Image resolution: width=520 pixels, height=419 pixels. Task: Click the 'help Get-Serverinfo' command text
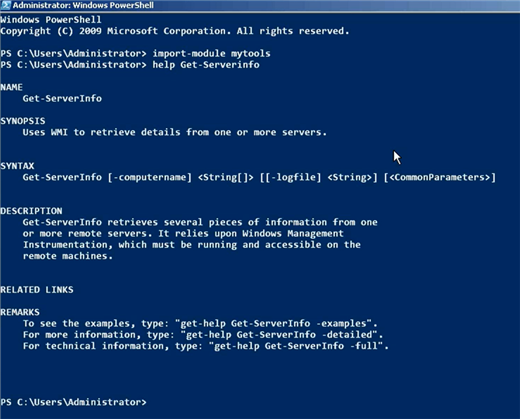coord(206,65)
